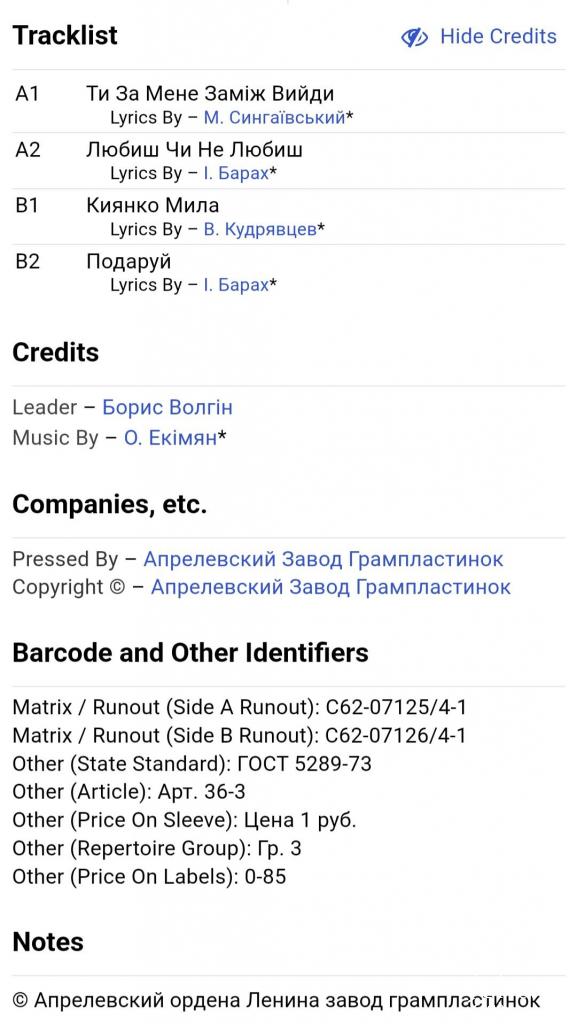Click the Credits section heading

pos(55,353)
